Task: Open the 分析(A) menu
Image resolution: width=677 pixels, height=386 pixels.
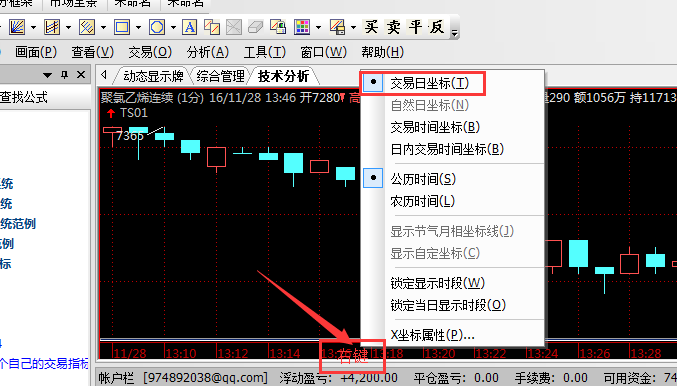Action: point(207,52)
